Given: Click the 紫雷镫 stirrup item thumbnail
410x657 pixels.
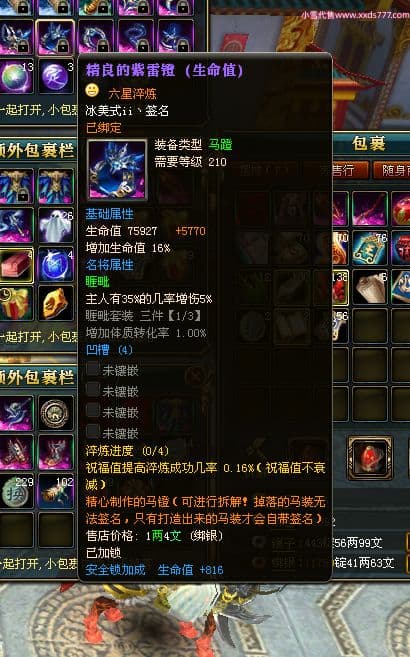Looking at the screenshot, I should 117,170.
